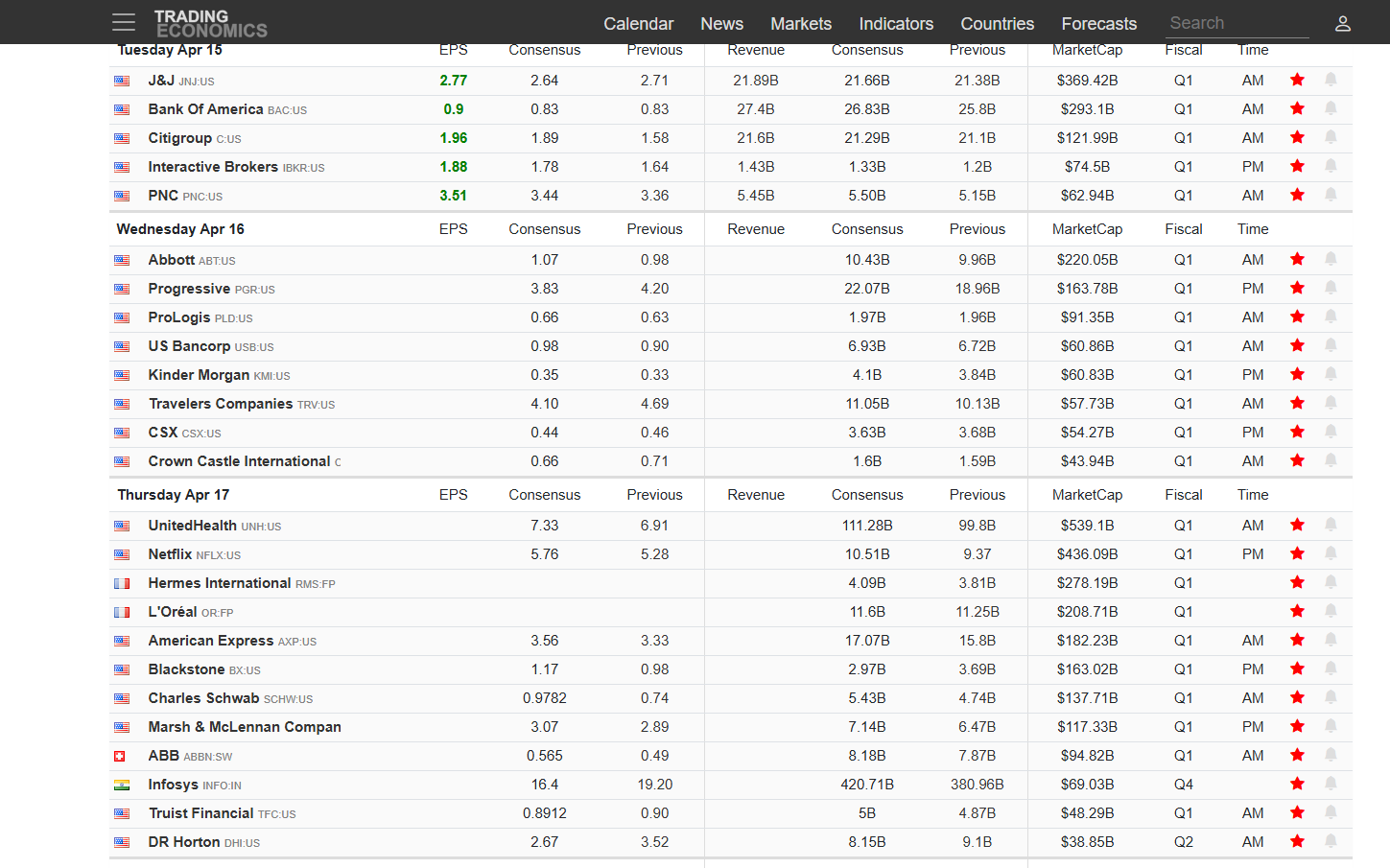Viewport: 1390px width, 868px height.
Task: Toggle the favorite star for Netflix
Action: pos(1297,554)
